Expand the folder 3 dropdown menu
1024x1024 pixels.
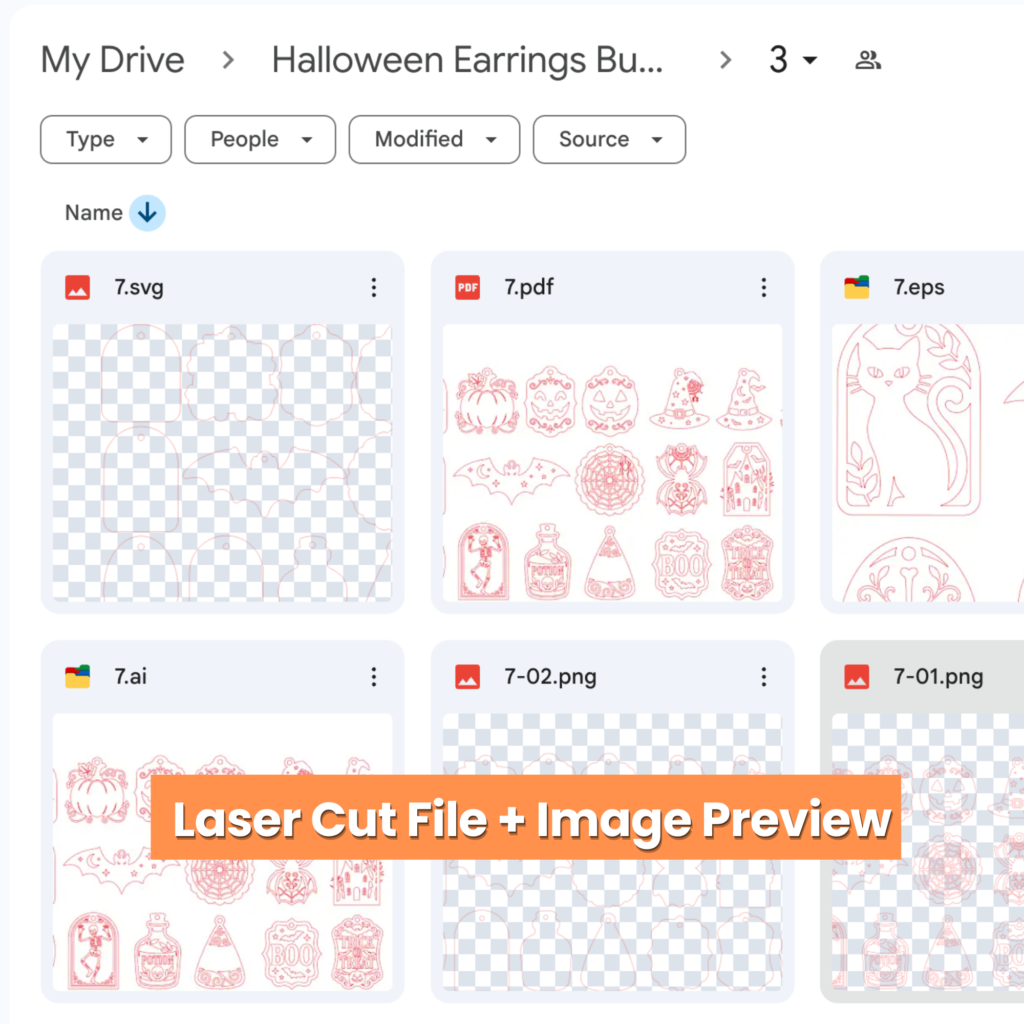(793, 60)
